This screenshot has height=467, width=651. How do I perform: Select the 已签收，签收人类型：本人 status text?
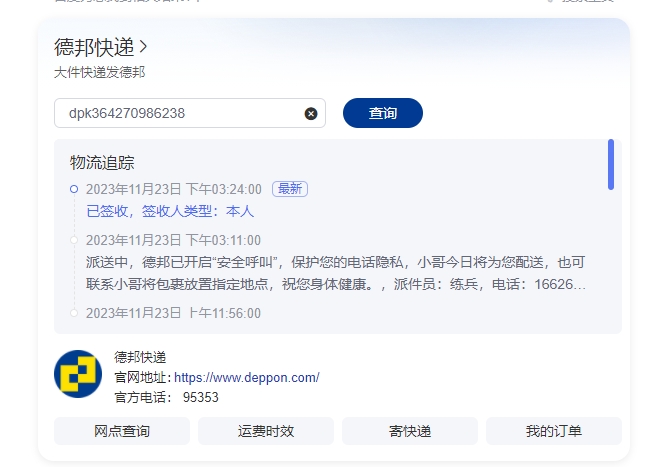[170, 211]
